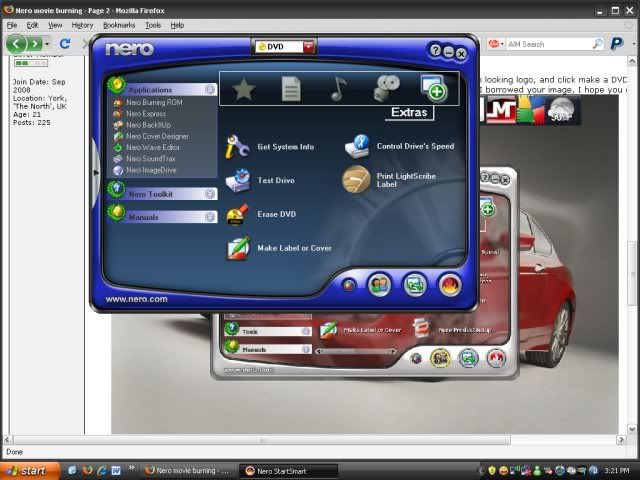
Task: Expand hidden system tray icons arrow
Action: (x=481, y=471)
